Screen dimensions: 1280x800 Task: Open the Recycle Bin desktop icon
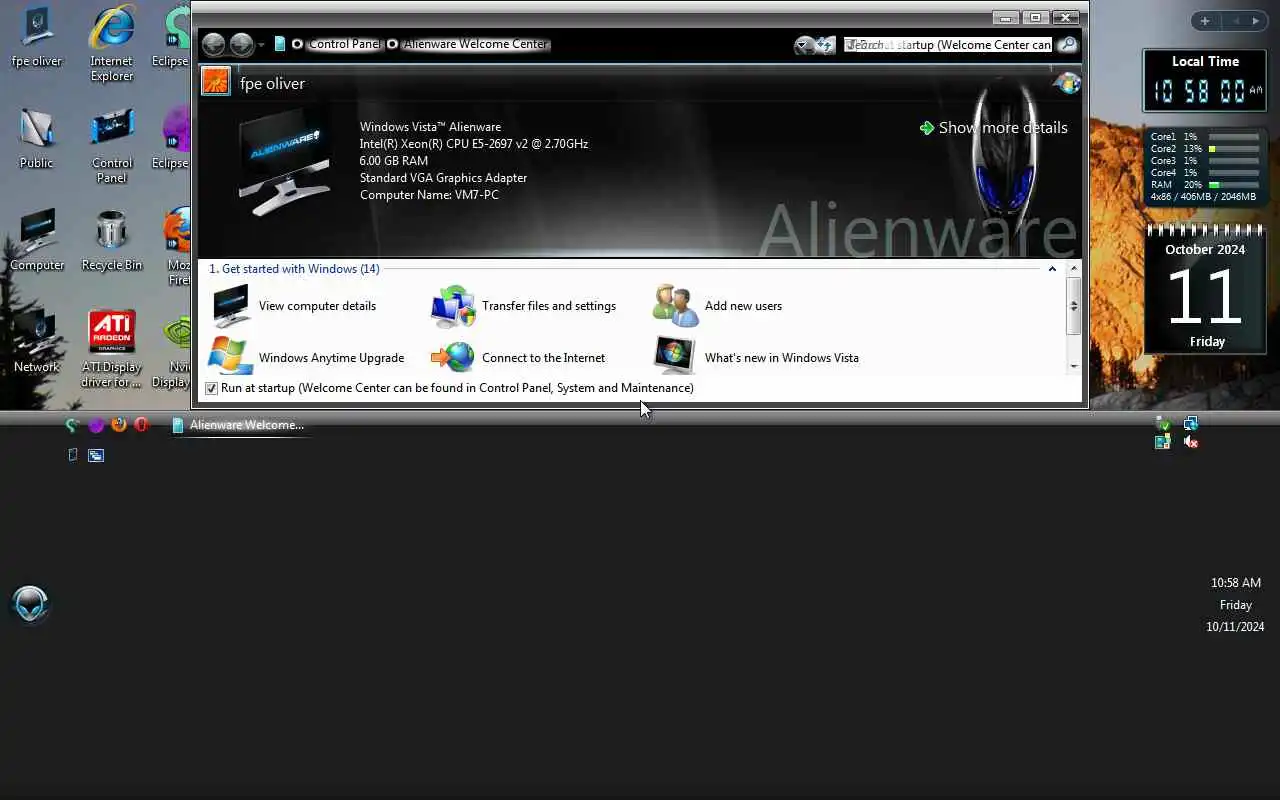point(112,241)
